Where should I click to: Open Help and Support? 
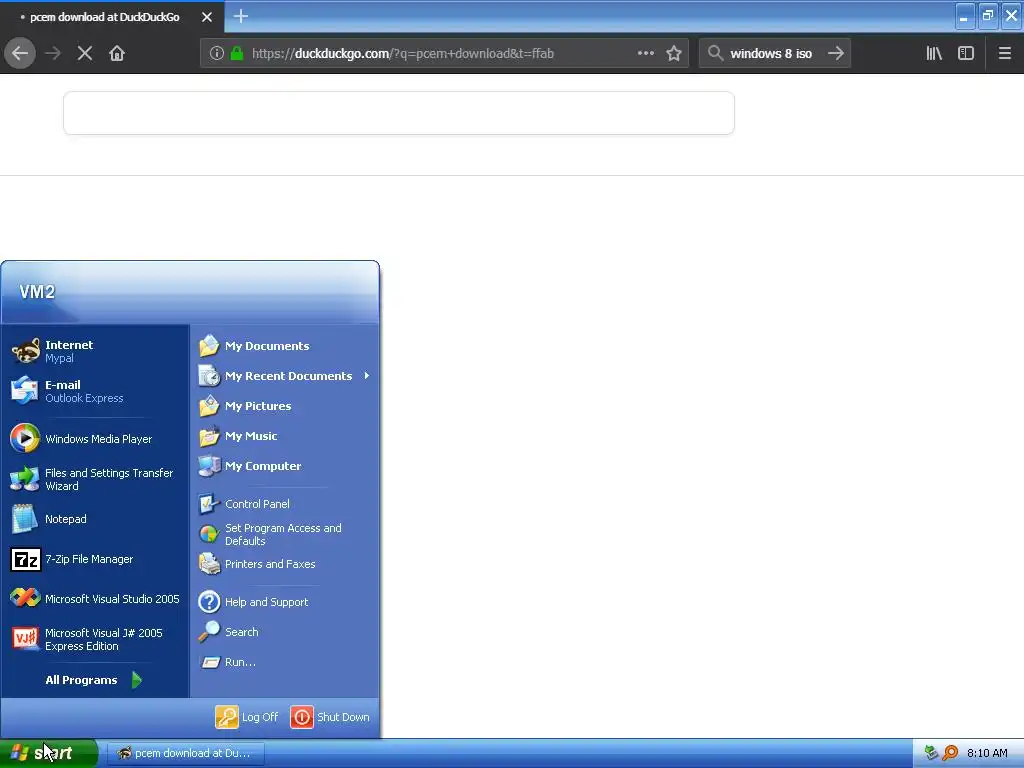click(x=285, y=602)
